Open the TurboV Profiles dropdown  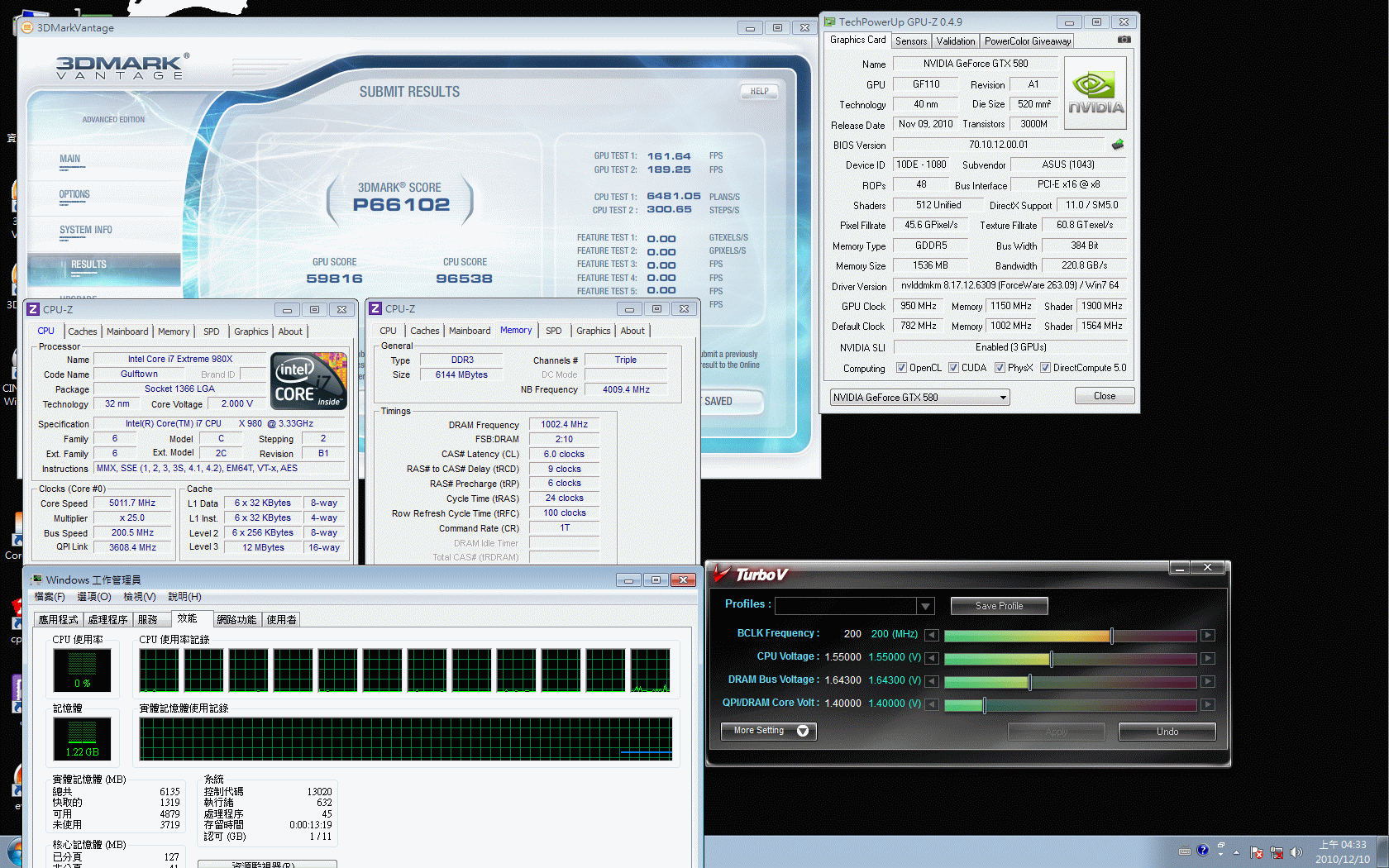coord(925,606)
